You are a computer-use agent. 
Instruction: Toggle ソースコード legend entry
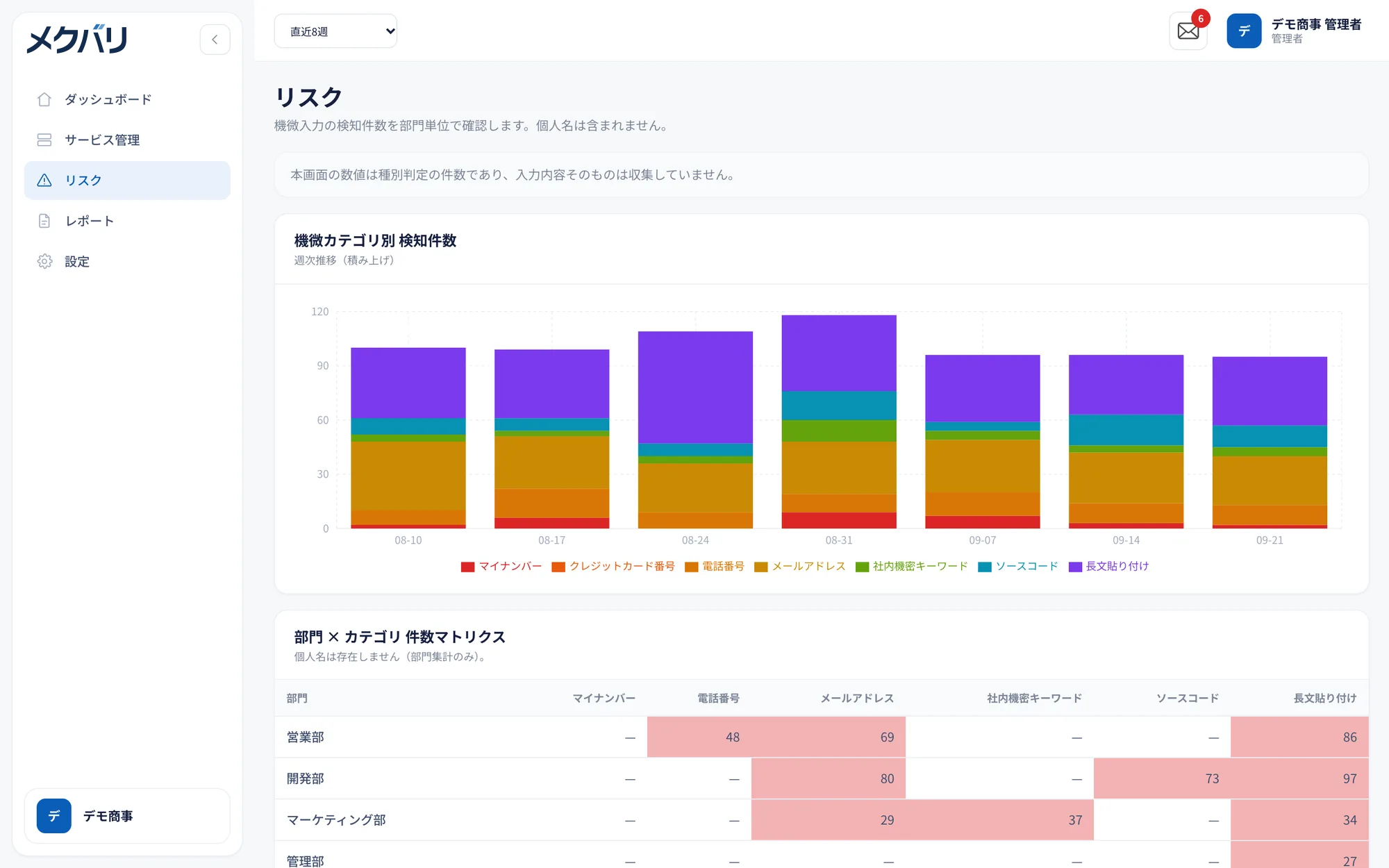coord(1018,567)
